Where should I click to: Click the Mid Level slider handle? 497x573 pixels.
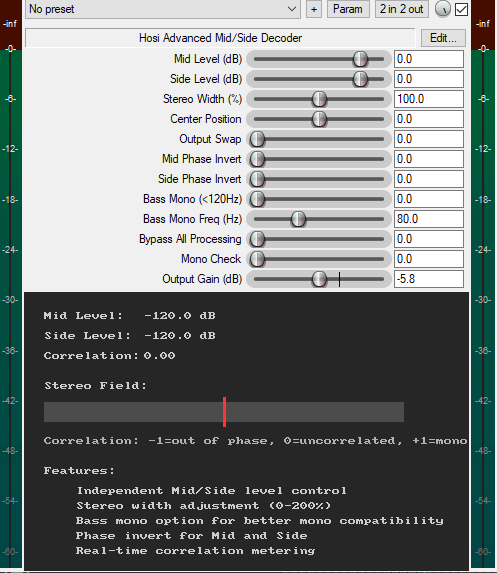pyautogui.click(x=360, y=59)
